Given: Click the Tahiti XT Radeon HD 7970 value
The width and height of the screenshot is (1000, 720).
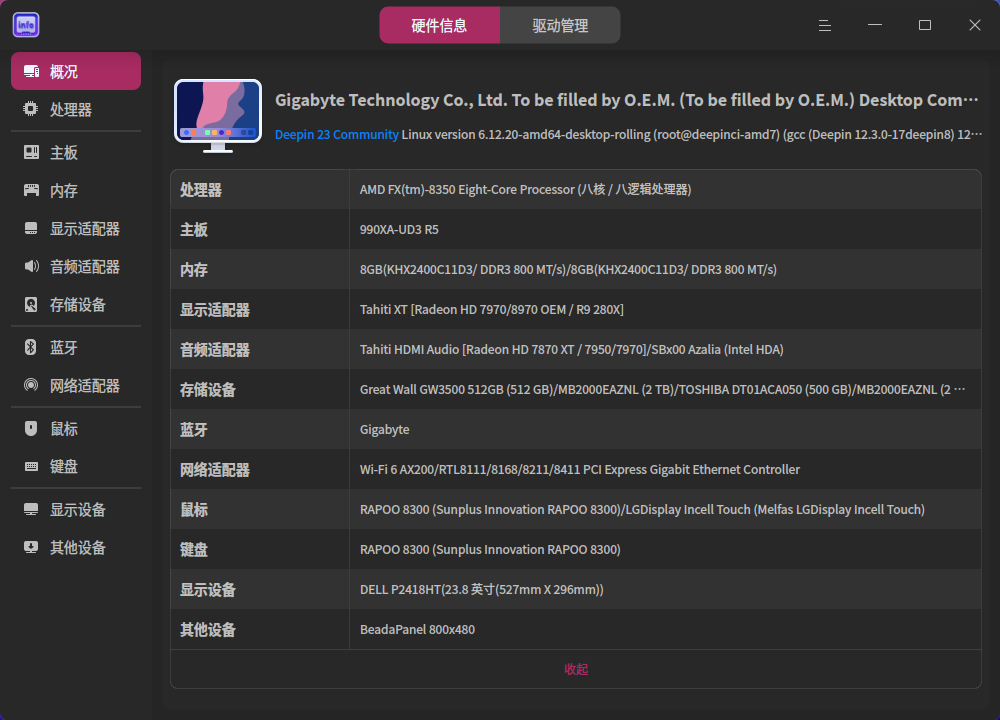Looking at the screenshot, I should point(492,309).
